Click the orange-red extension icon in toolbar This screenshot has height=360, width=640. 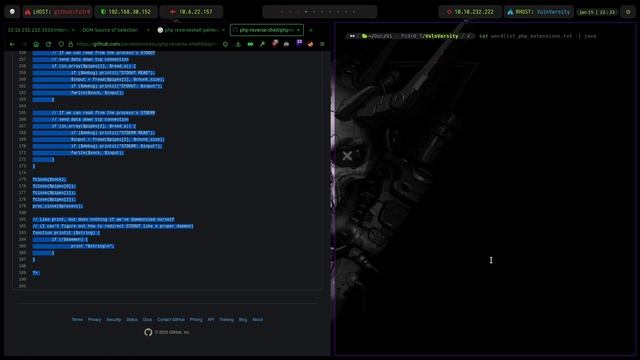click(x=311, y=44)
